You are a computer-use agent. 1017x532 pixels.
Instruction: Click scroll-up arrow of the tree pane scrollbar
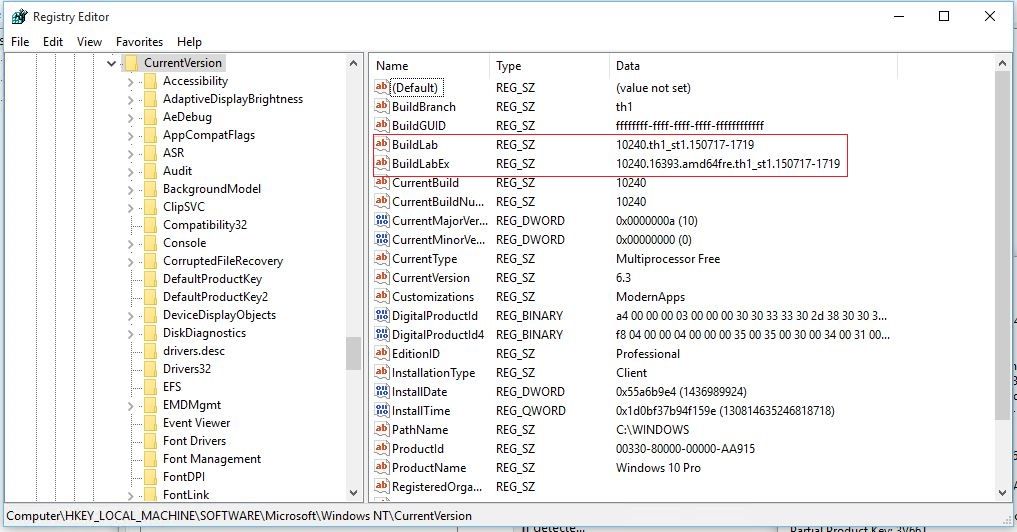353,64
